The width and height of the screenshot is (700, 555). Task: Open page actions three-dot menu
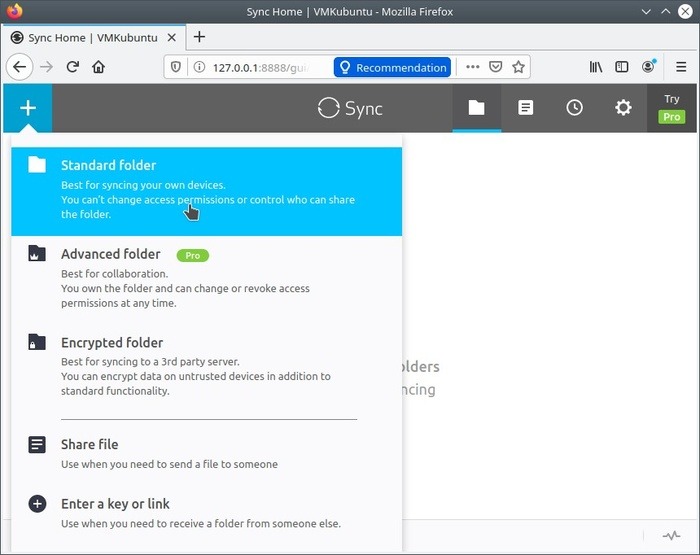coord(472,67)
